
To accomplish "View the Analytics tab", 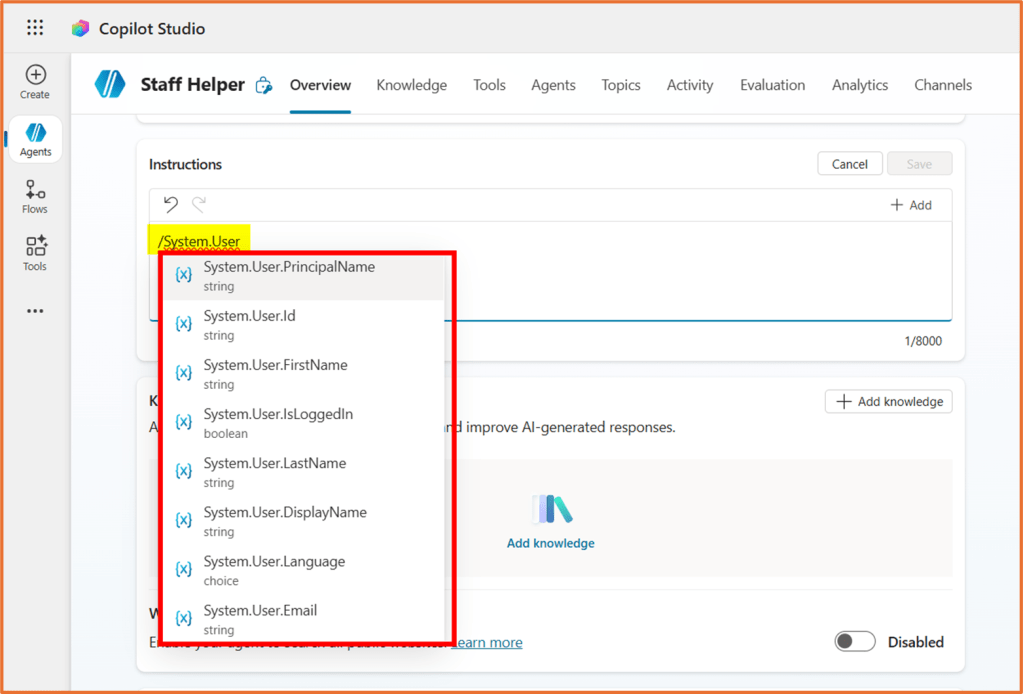I will click(859, 85).
